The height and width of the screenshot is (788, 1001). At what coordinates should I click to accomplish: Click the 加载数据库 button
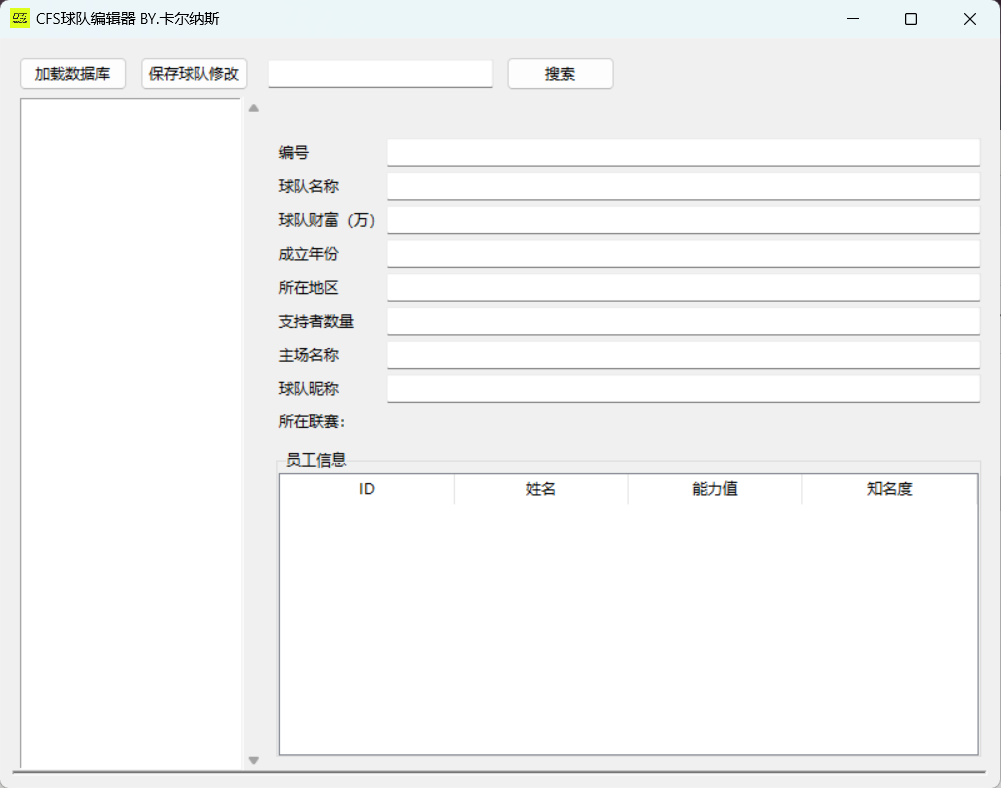tap(73, 74)
